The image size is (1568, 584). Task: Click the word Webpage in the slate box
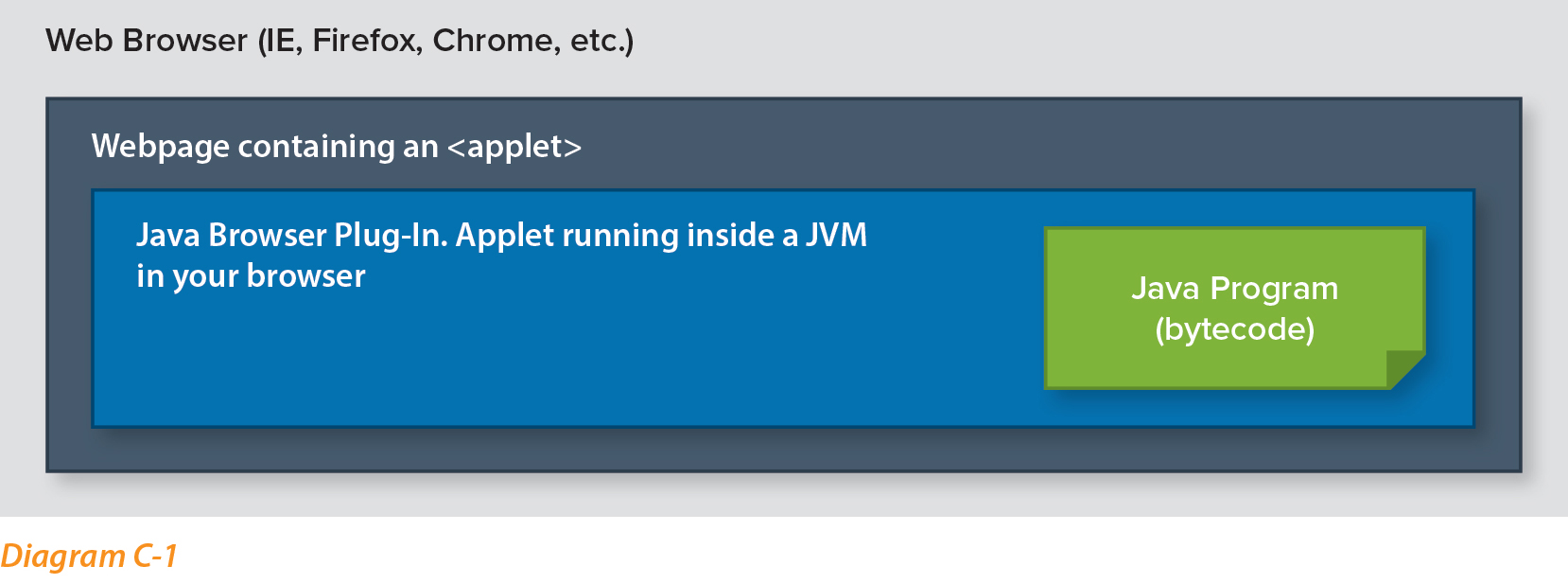(161, 147)
